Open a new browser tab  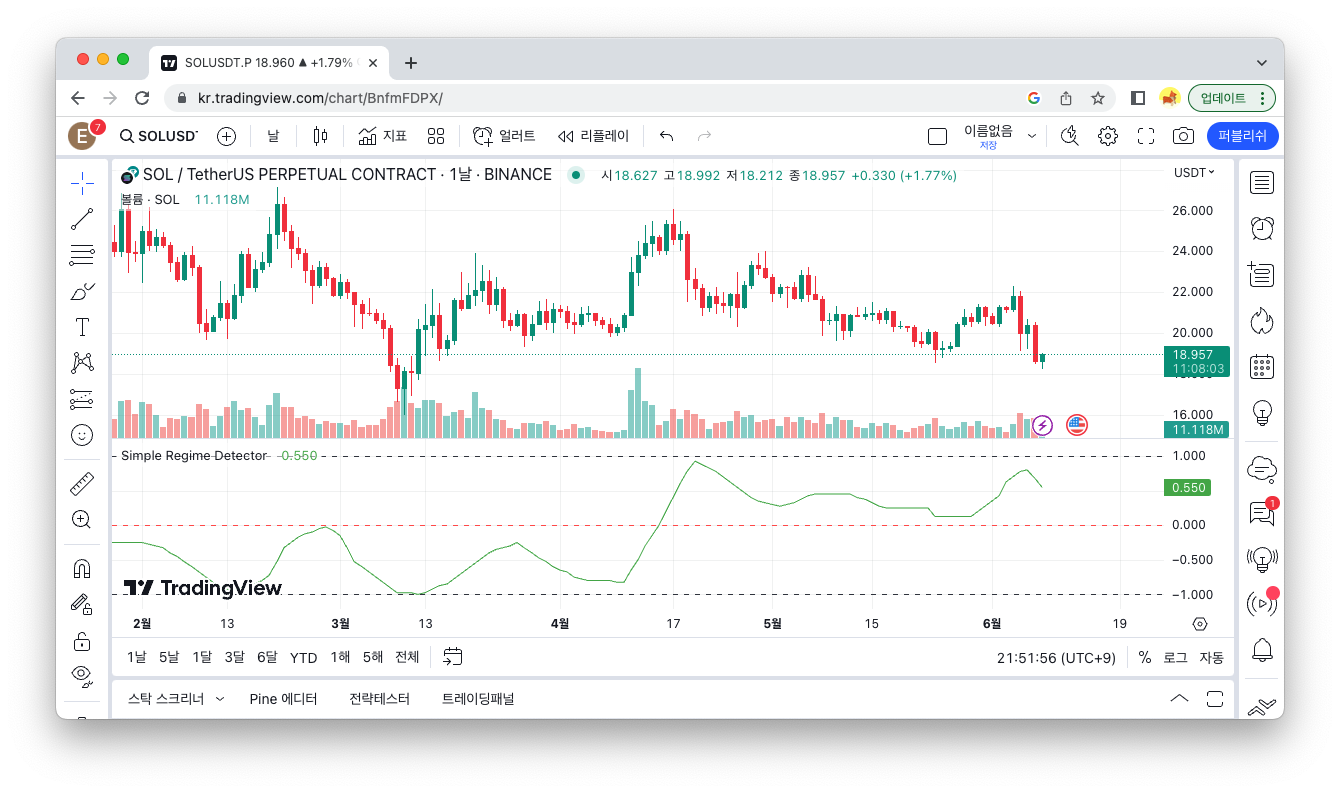[410, 63]
